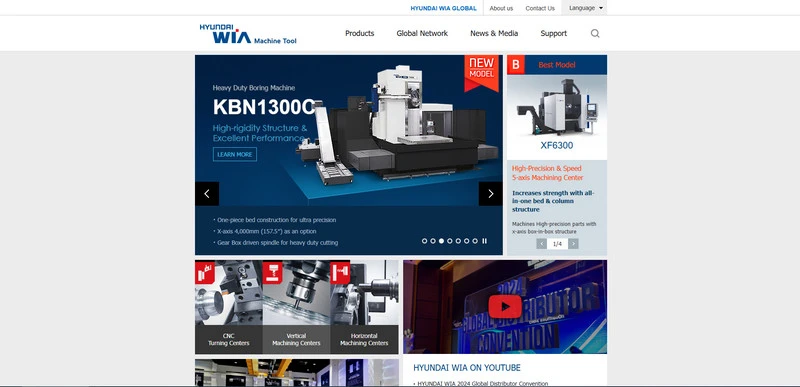
Task: Open Horizontal Machining Centers category
Action: coord(364,340)
